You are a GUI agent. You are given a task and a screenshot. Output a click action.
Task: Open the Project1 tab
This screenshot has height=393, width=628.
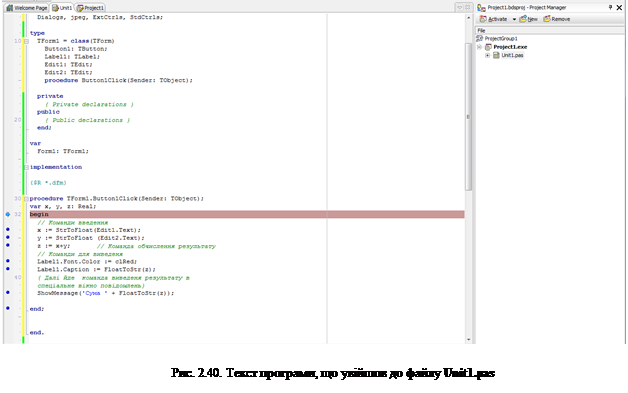pos(91,8)
